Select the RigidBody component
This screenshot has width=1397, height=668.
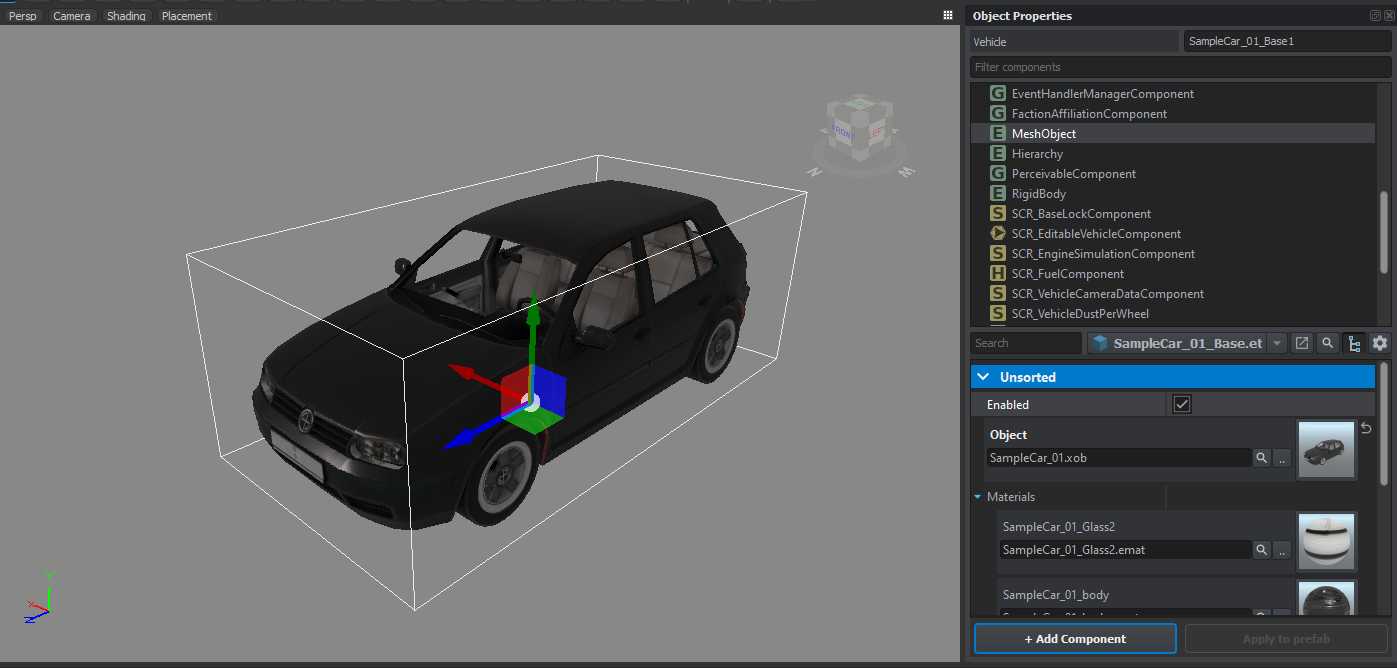(1038, 194)
